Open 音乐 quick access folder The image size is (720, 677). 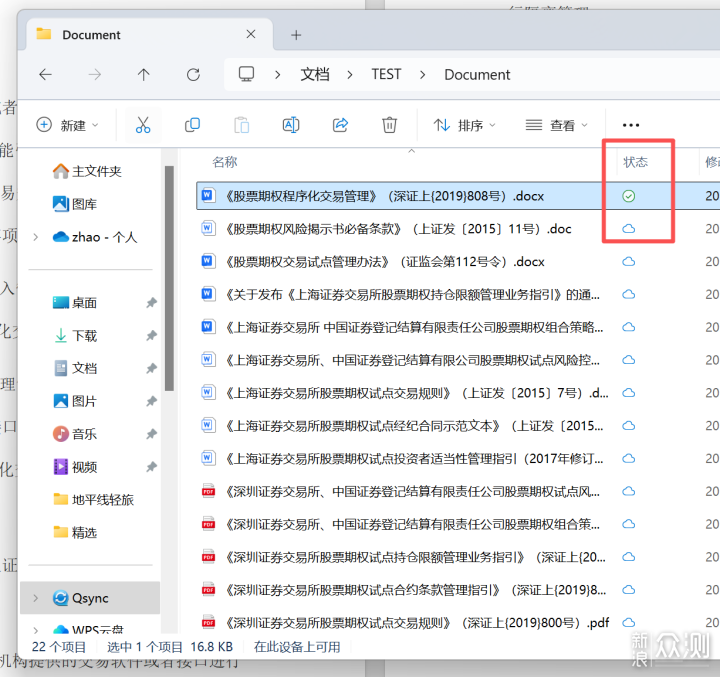tap(75, 434)
